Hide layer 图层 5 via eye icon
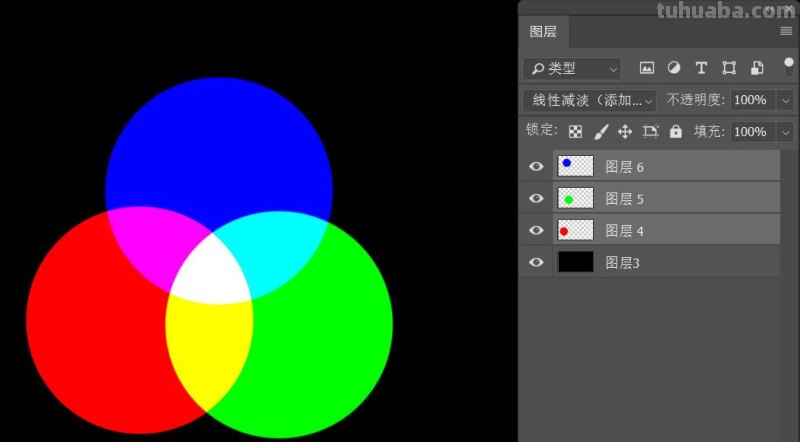 537,199
